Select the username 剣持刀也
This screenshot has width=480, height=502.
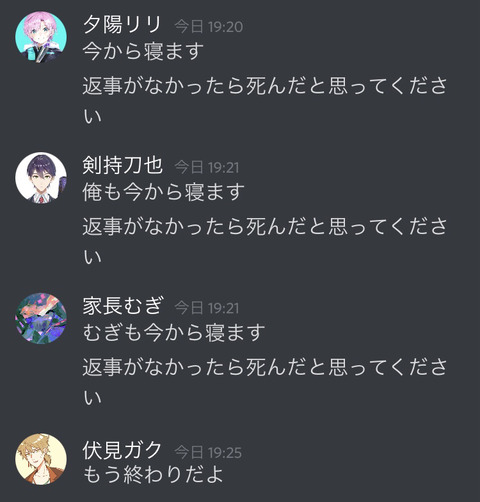[123, 166]
